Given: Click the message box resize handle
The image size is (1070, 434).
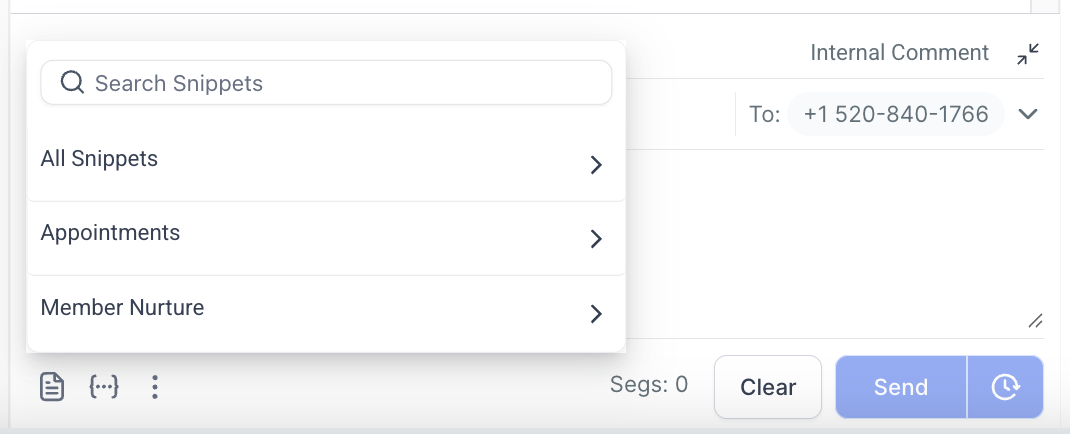Looking at the screenshot, I should pyautogui.click(x=1035, y=321).
